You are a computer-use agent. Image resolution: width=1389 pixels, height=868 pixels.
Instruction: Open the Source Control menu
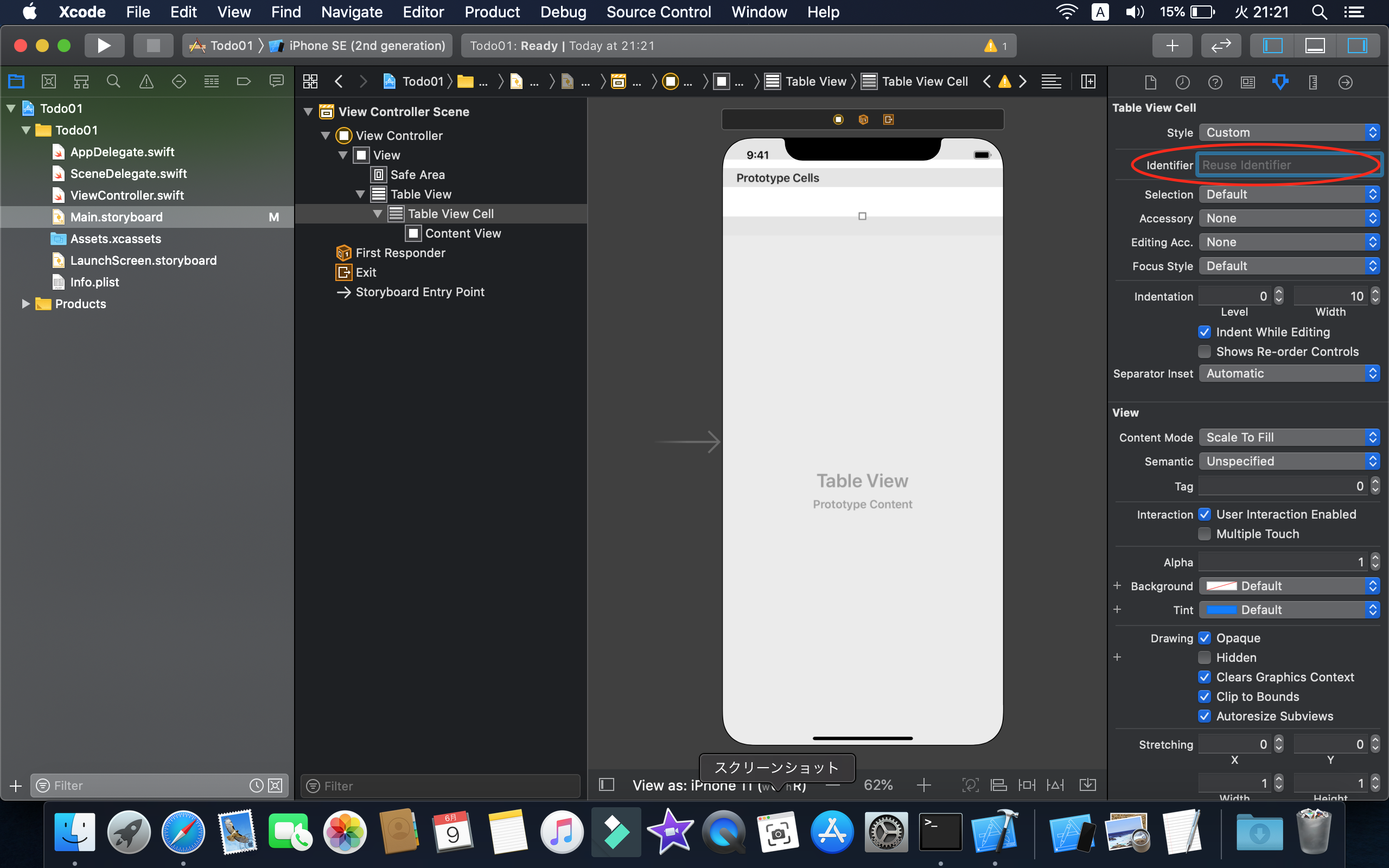658,12
